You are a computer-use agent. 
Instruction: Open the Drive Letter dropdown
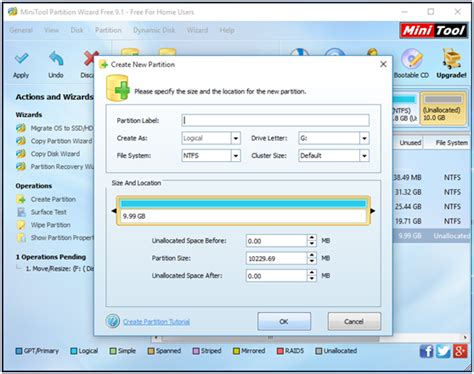[x=364, y=138]
